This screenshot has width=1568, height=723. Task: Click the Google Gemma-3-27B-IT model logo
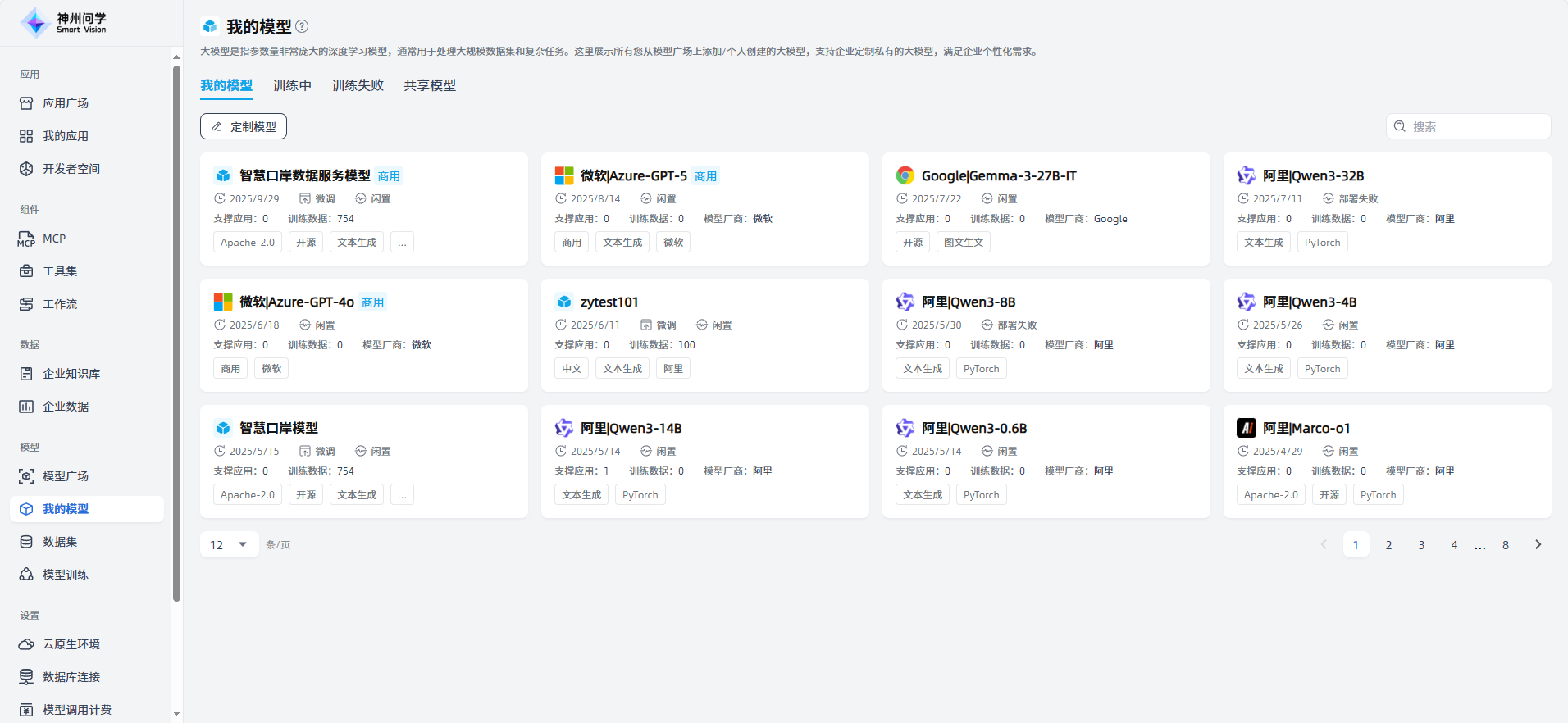coord(905,175)
